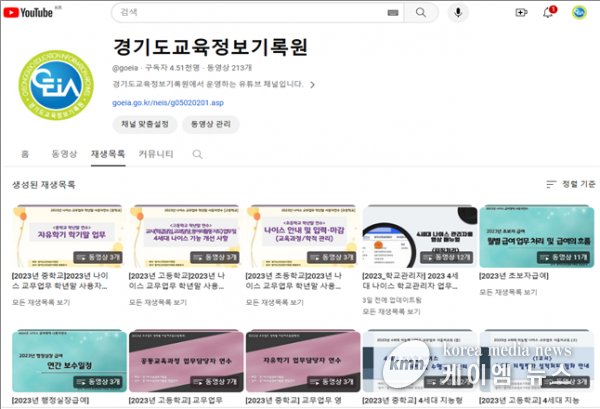Start voice search with microphone icon
This screenshot has width=600, height=409.
458,13
